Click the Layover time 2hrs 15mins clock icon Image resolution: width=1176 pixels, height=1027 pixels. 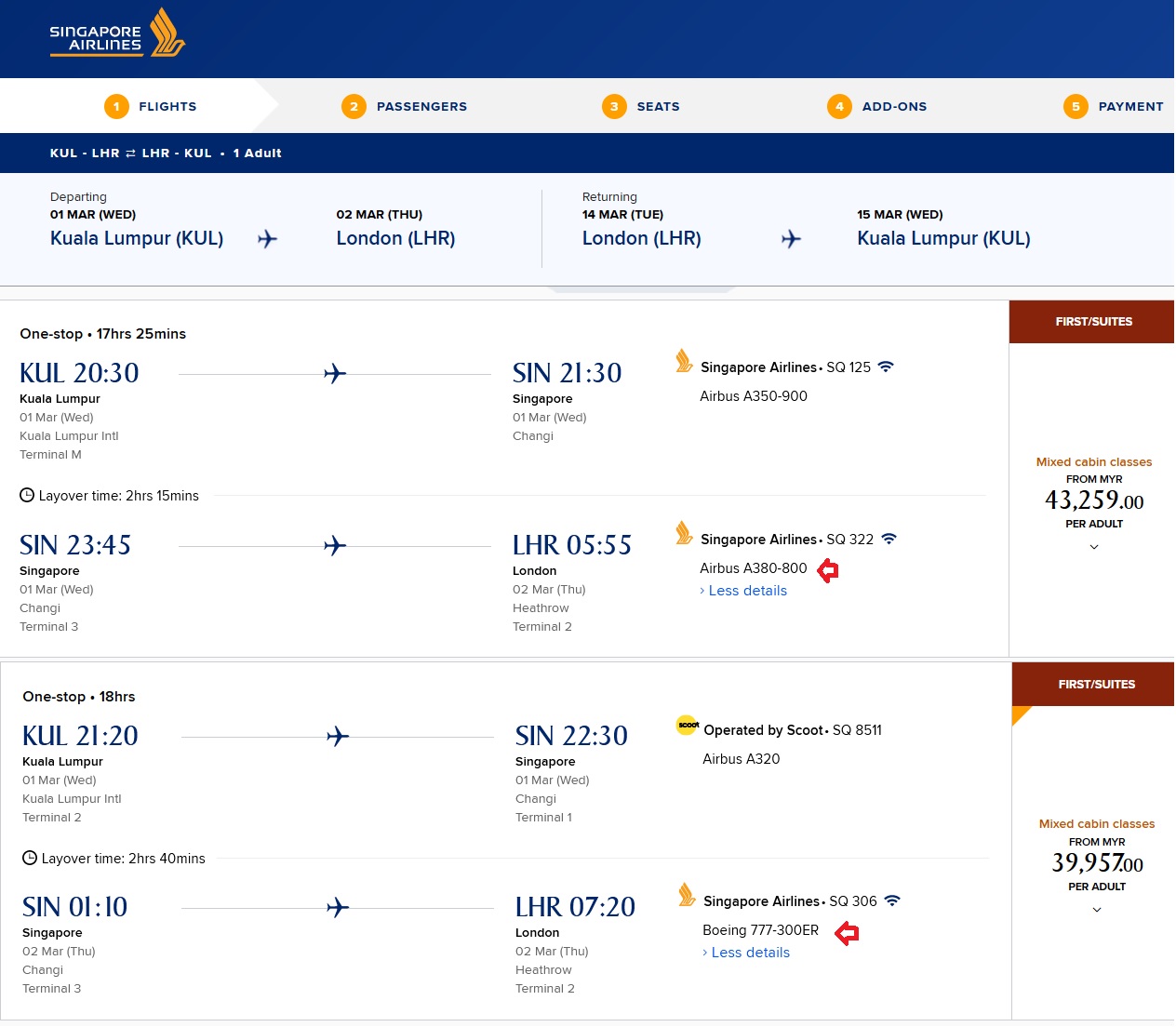point(27,496)
